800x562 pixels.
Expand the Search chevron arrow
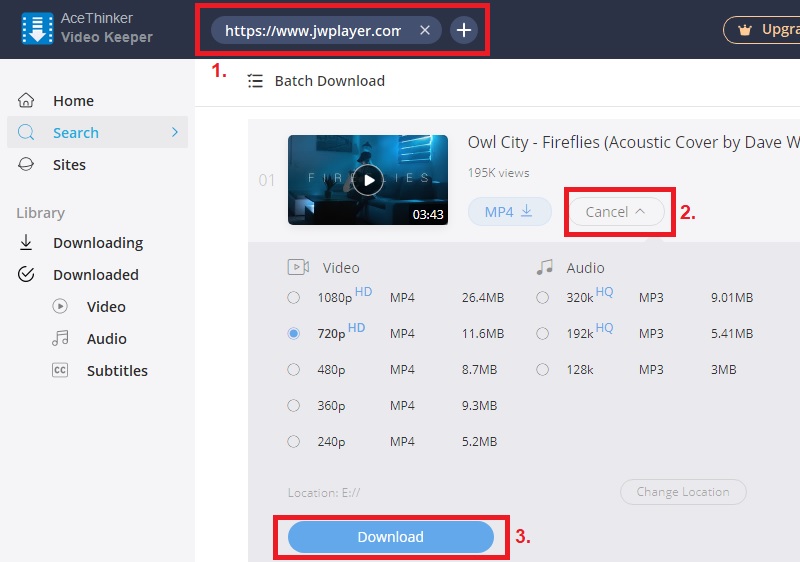pyautogui.click(x=175, y=133)
